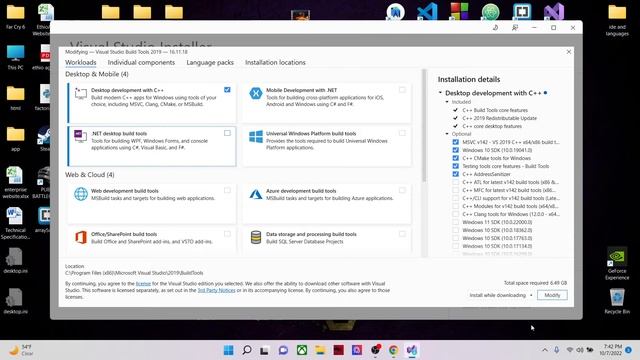Check the .NET desktop build tools workload
The image size is (640, 360).
coord(227,133)
